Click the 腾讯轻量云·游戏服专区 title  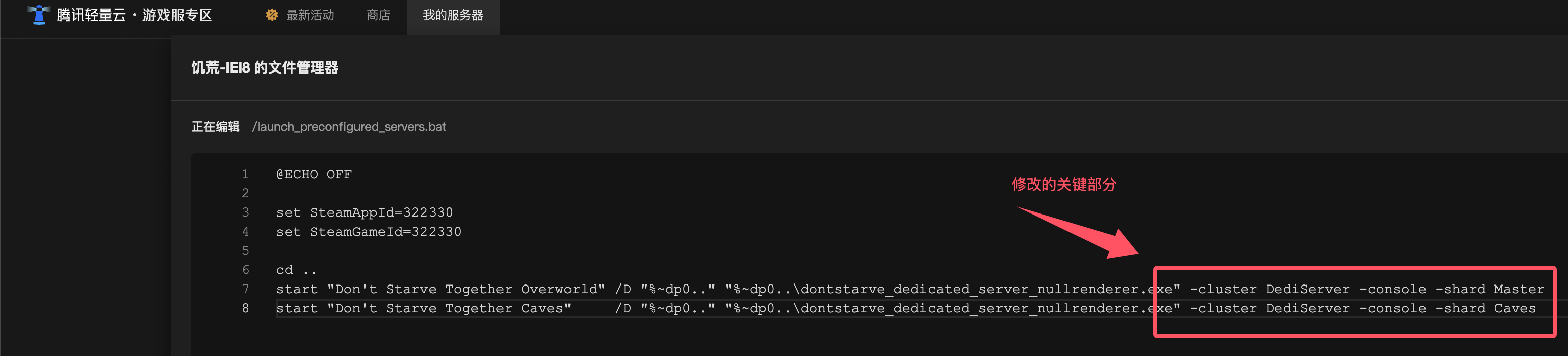pyautogui.click(x=134, y=15)
